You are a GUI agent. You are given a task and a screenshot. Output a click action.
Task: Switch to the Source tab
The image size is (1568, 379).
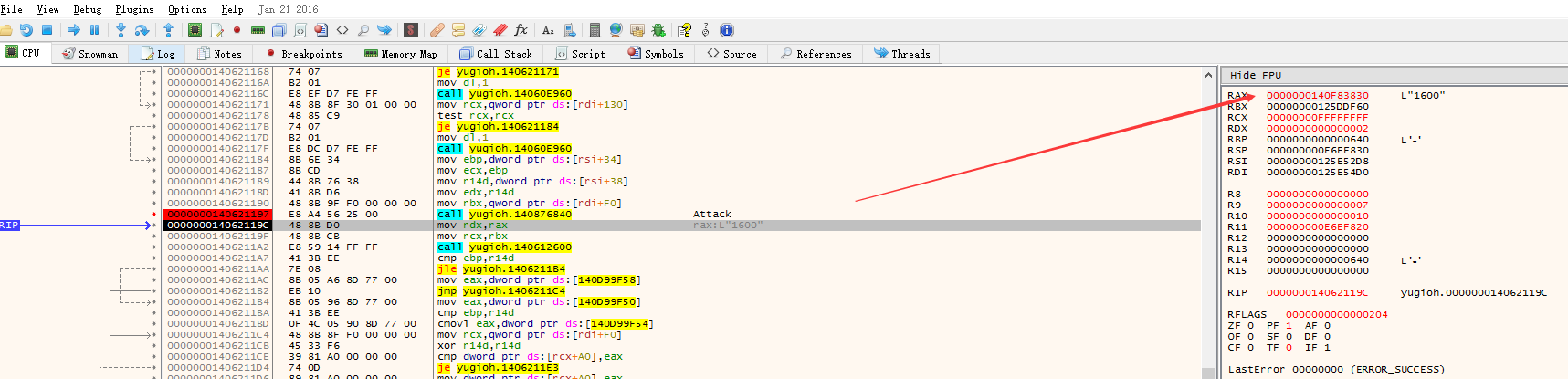(731, 54)
